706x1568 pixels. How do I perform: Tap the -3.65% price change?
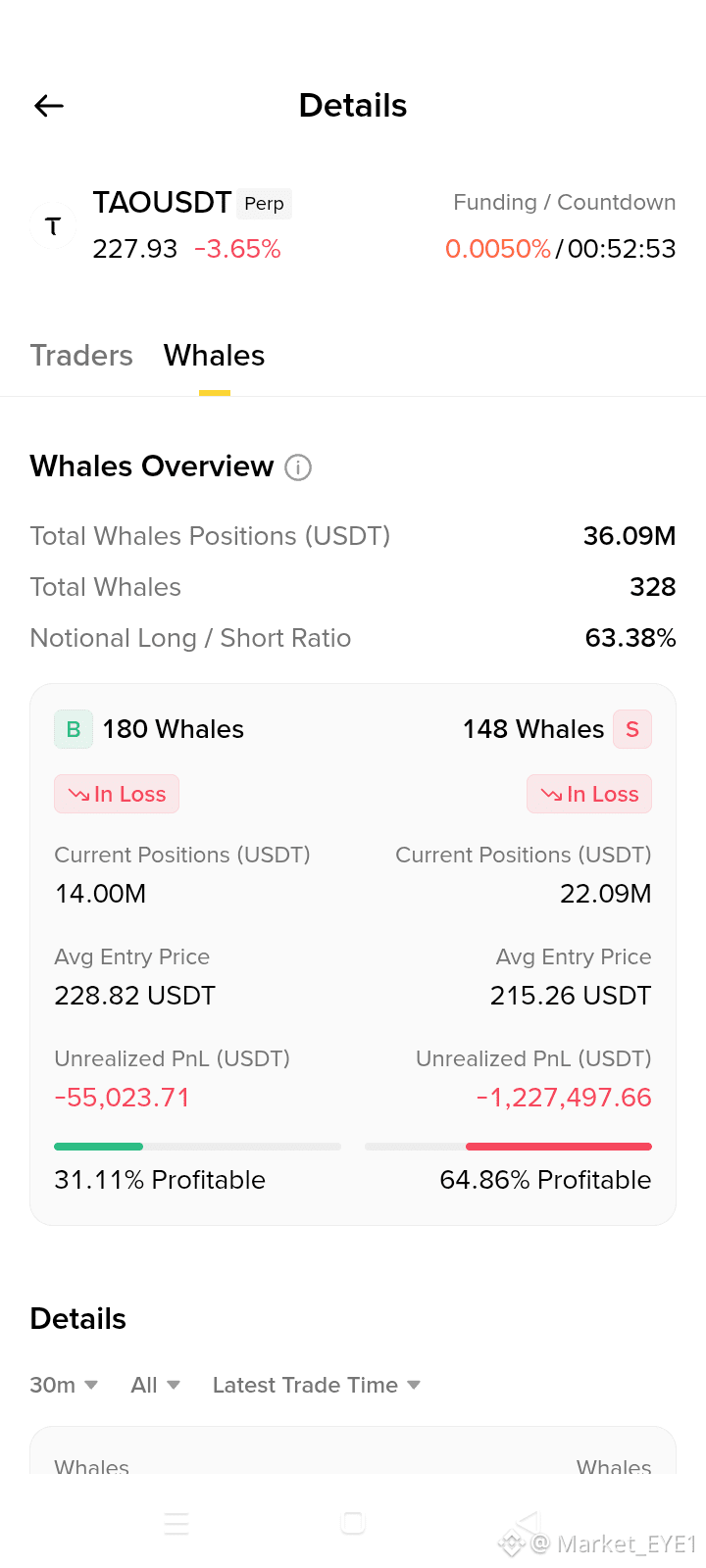click(x=237, y=249)
